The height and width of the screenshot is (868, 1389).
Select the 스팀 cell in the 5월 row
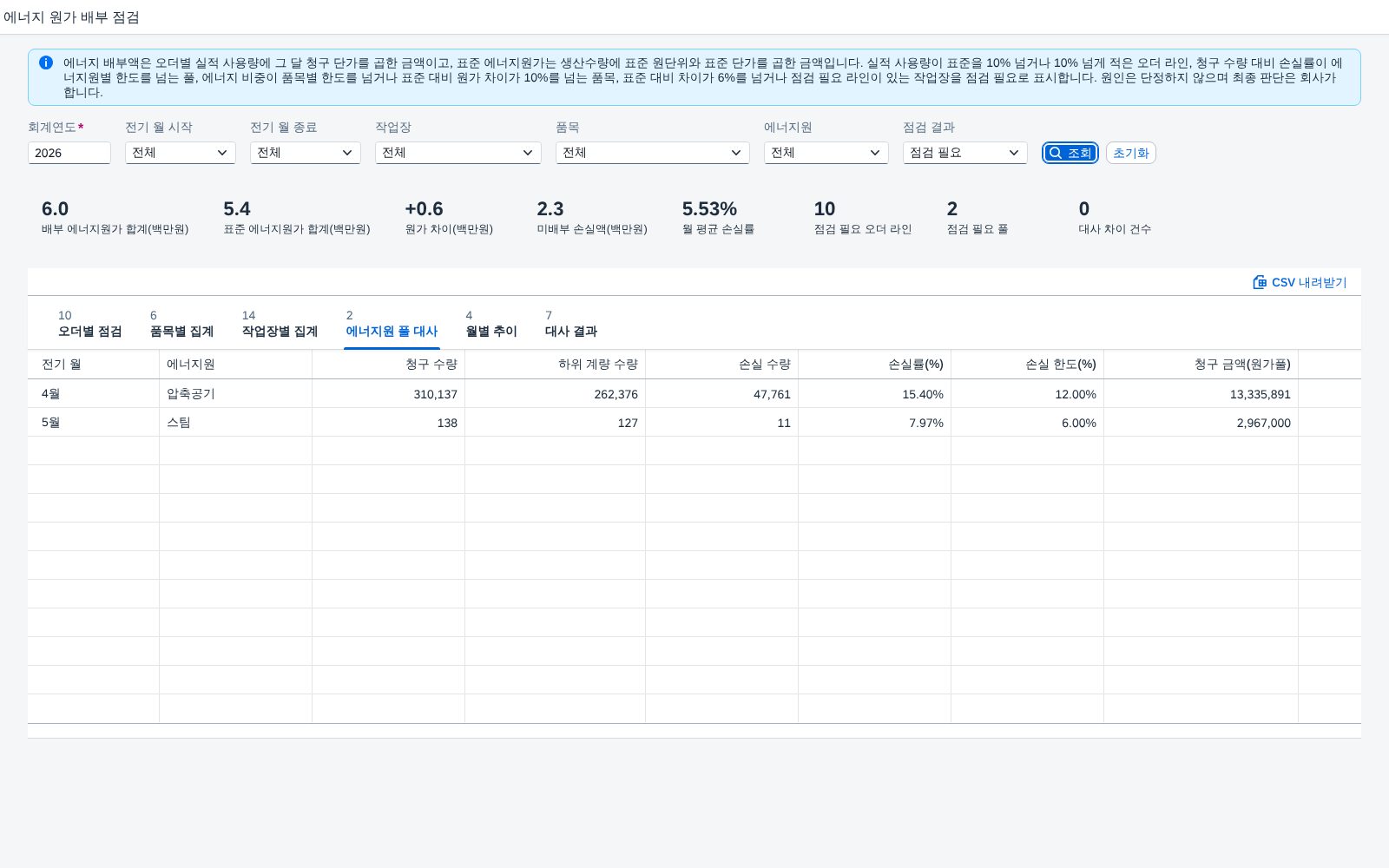(x=236, y=423)
